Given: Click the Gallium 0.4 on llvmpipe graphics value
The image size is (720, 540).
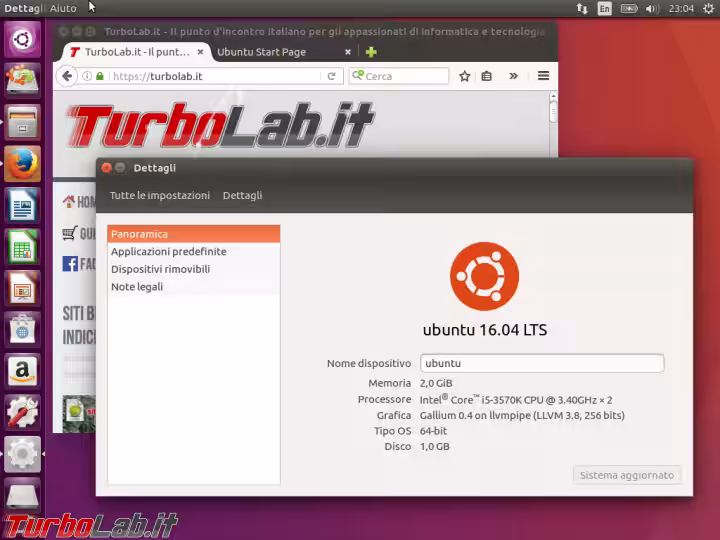Looking at the screenshot, I should pos(522,416).
